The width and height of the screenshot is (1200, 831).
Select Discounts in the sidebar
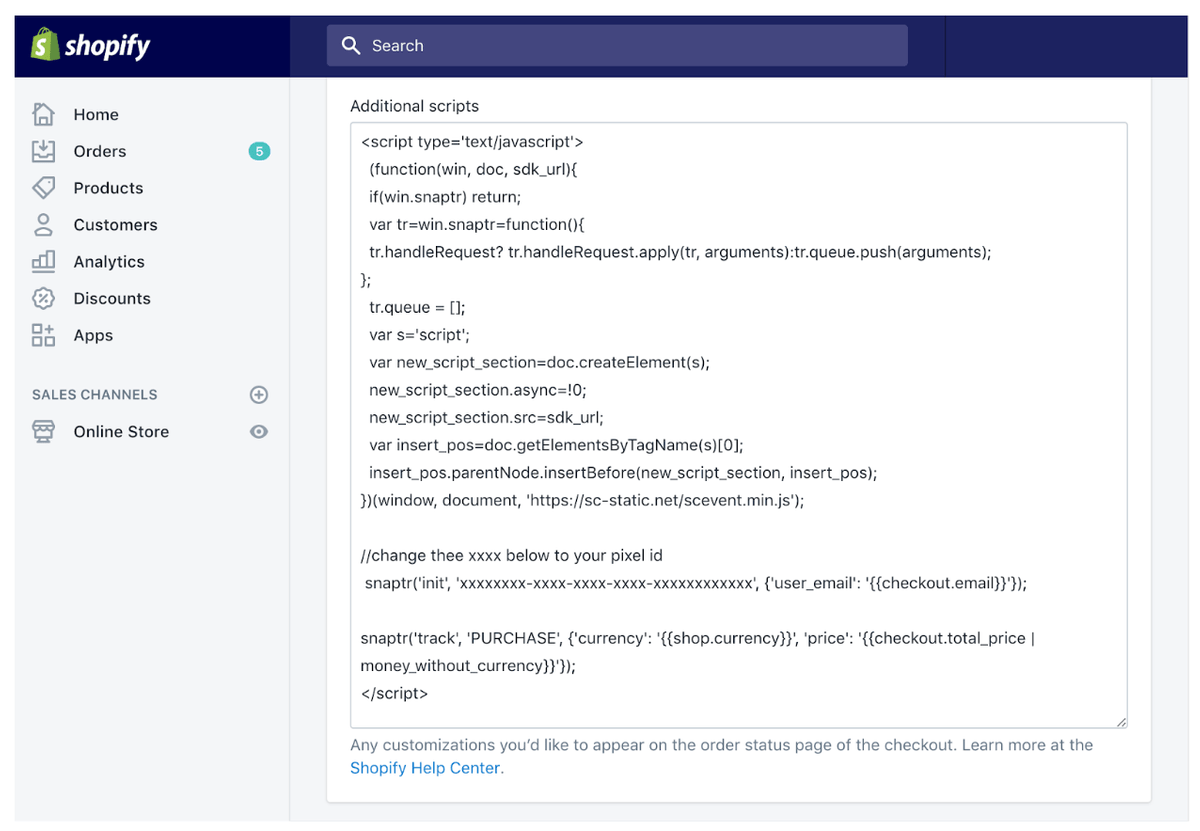coord(112,298)
